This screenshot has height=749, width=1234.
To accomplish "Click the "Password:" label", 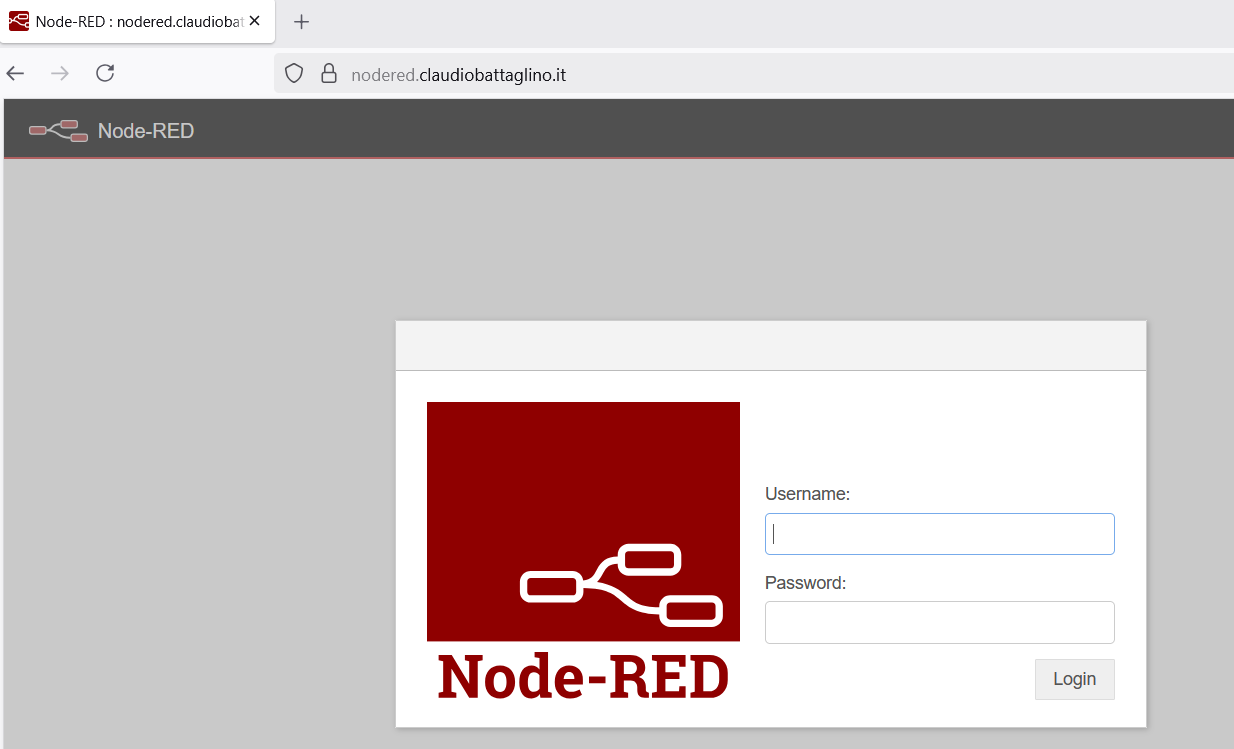I will tap(805, 582).
